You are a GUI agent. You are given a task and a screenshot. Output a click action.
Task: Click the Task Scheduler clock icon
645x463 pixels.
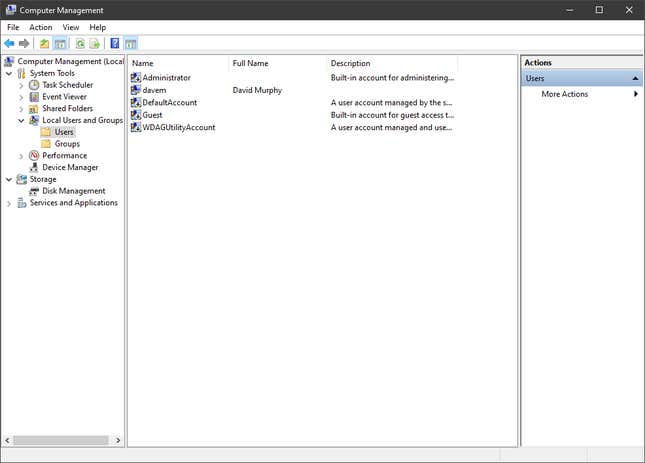tap(34, 85)
